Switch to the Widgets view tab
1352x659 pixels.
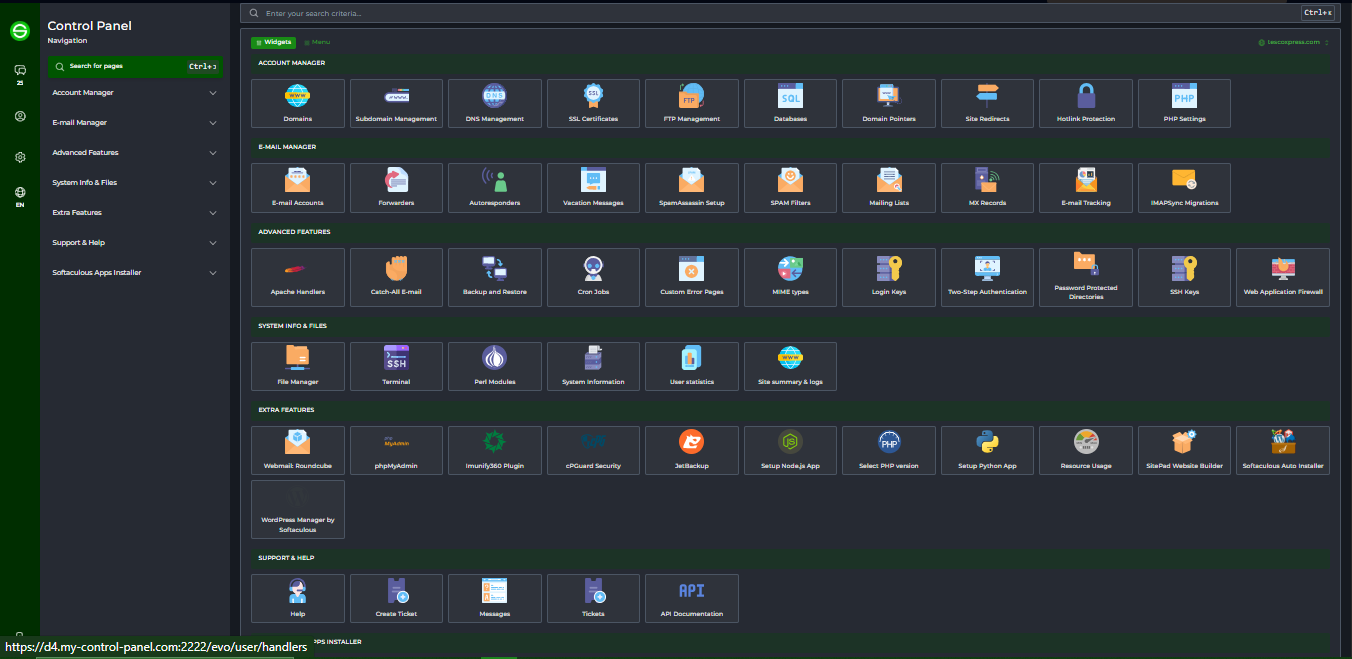click(273, 42)
